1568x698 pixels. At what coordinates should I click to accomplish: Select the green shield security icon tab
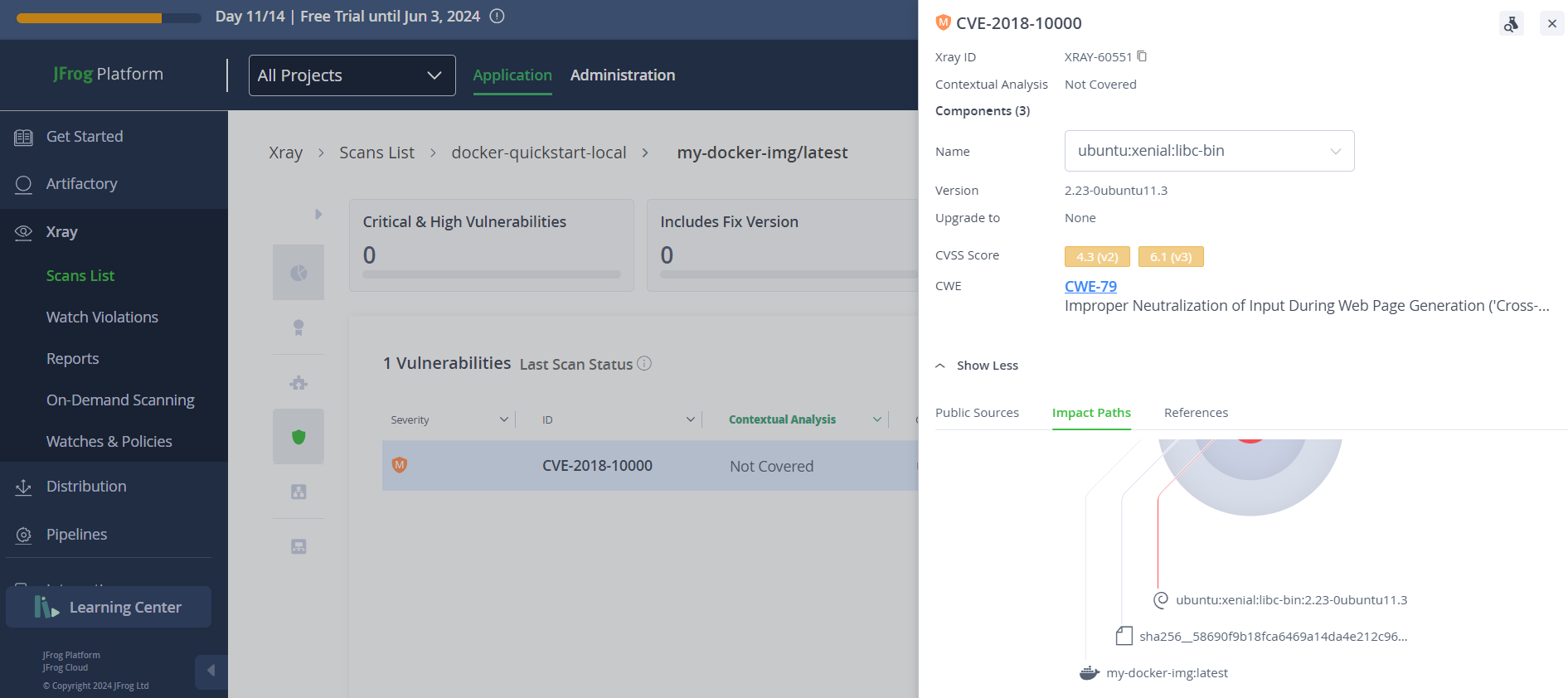click(299, 437)
